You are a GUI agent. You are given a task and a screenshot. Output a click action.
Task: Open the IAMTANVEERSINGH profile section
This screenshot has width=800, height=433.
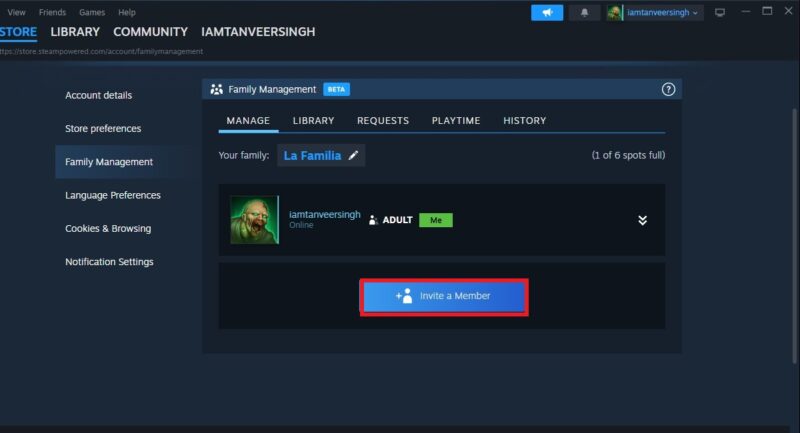tap(258, 32)
